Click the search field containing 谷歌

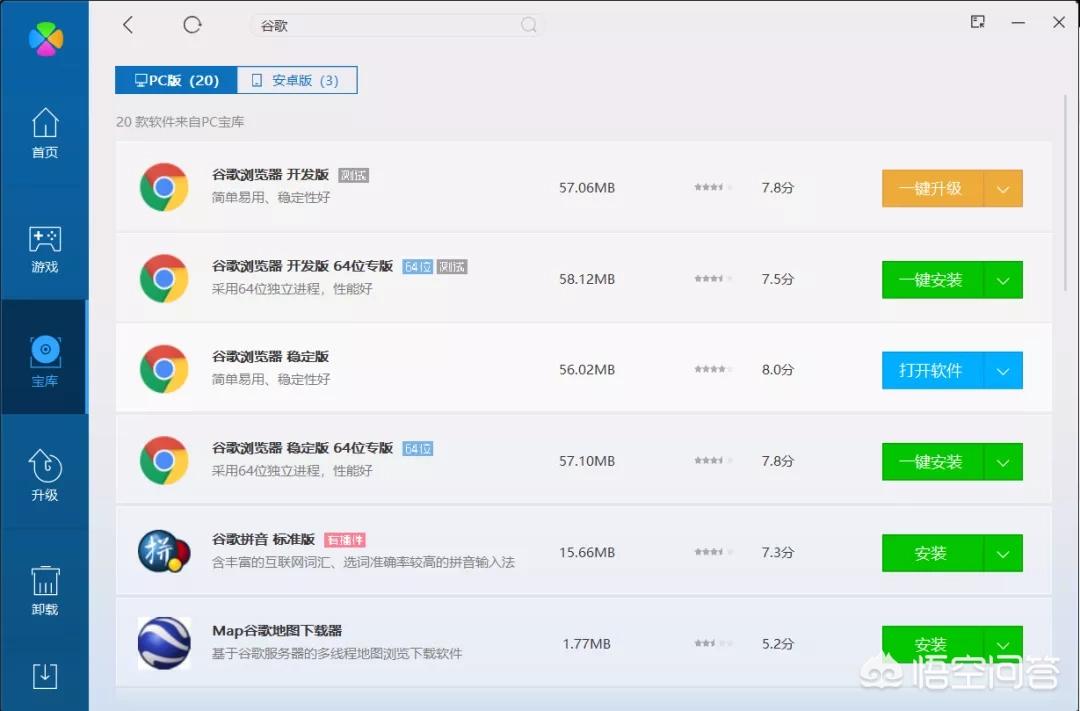390,26
